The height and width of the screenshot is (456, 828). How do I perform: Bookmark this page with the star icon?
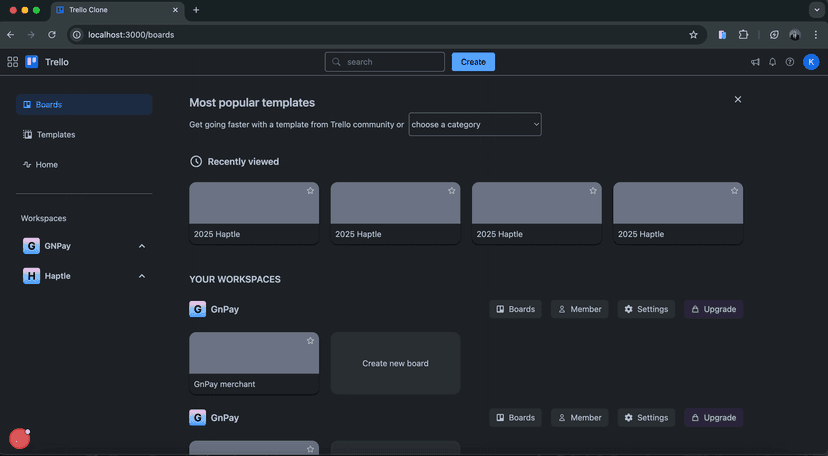pyautogui.click(x=693, y=35)
